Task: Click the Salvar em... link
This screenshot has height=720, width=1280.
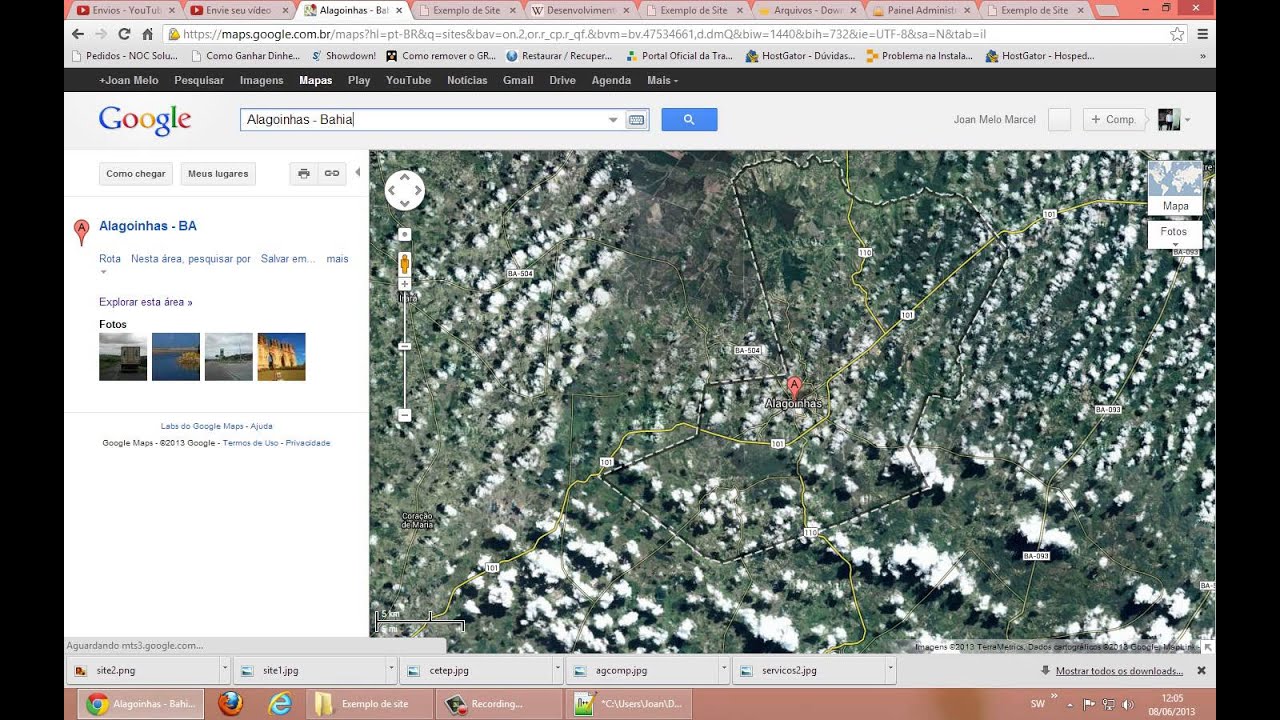Action: (288, 259)
